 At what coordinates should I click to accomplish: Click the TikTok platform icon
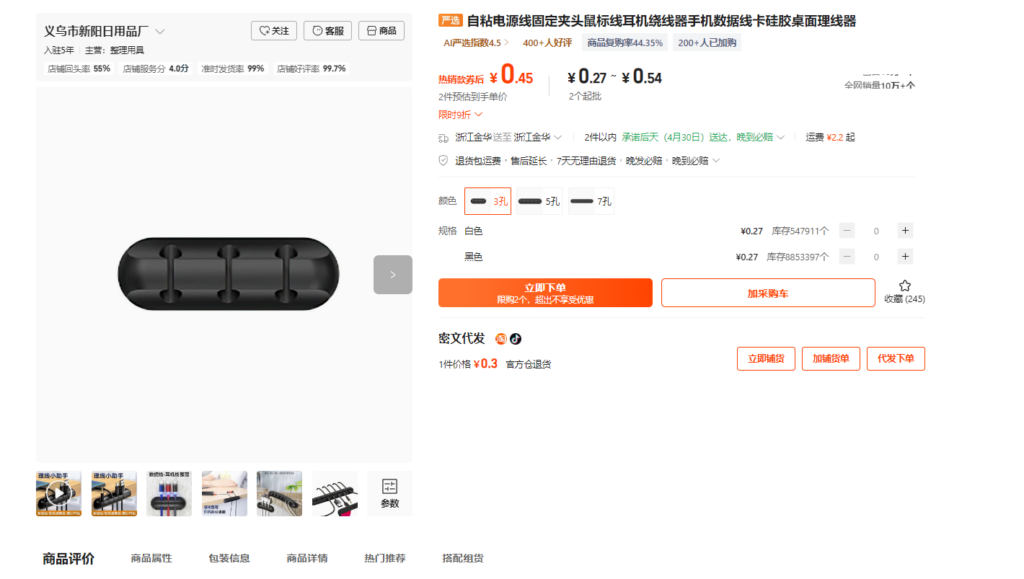pyautogui.click(x=516, y=339)
